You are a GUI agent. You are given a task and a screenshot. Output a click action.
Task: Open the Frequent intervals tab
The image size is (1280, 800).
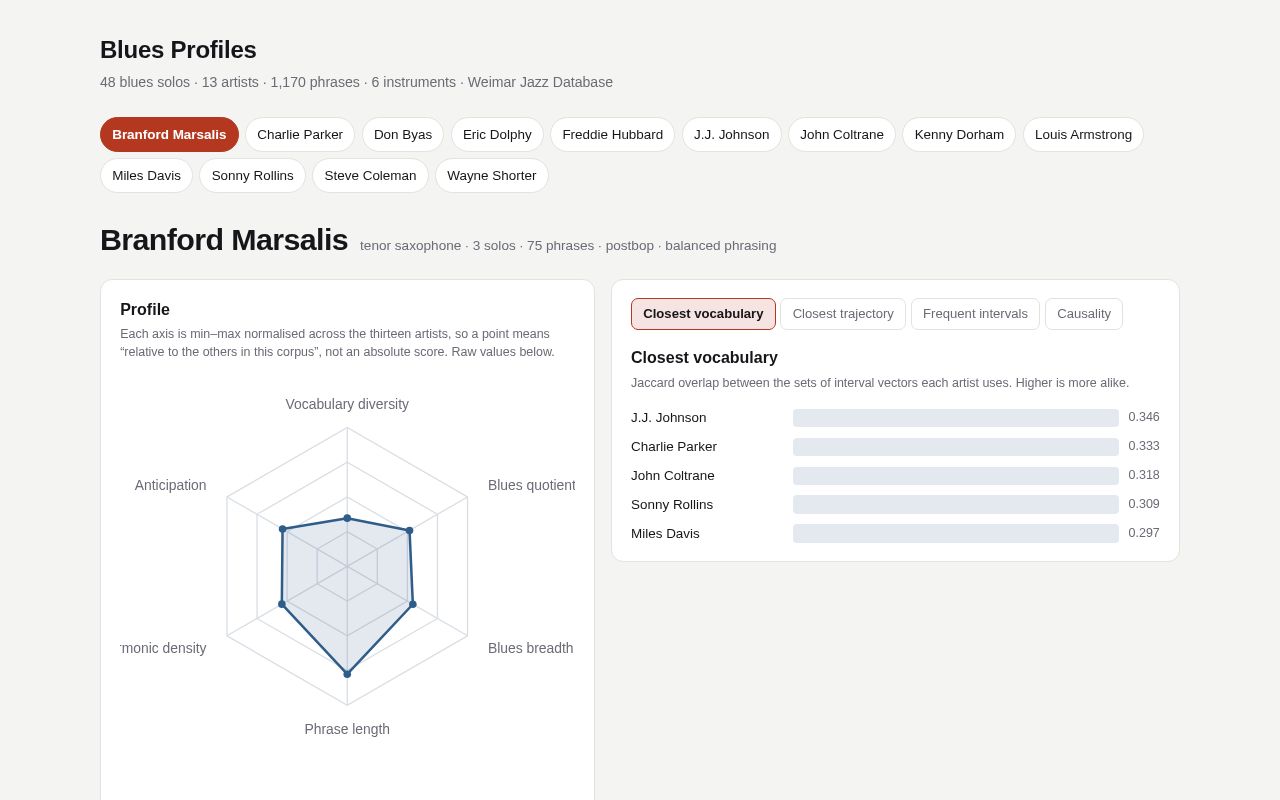point(975,314)
